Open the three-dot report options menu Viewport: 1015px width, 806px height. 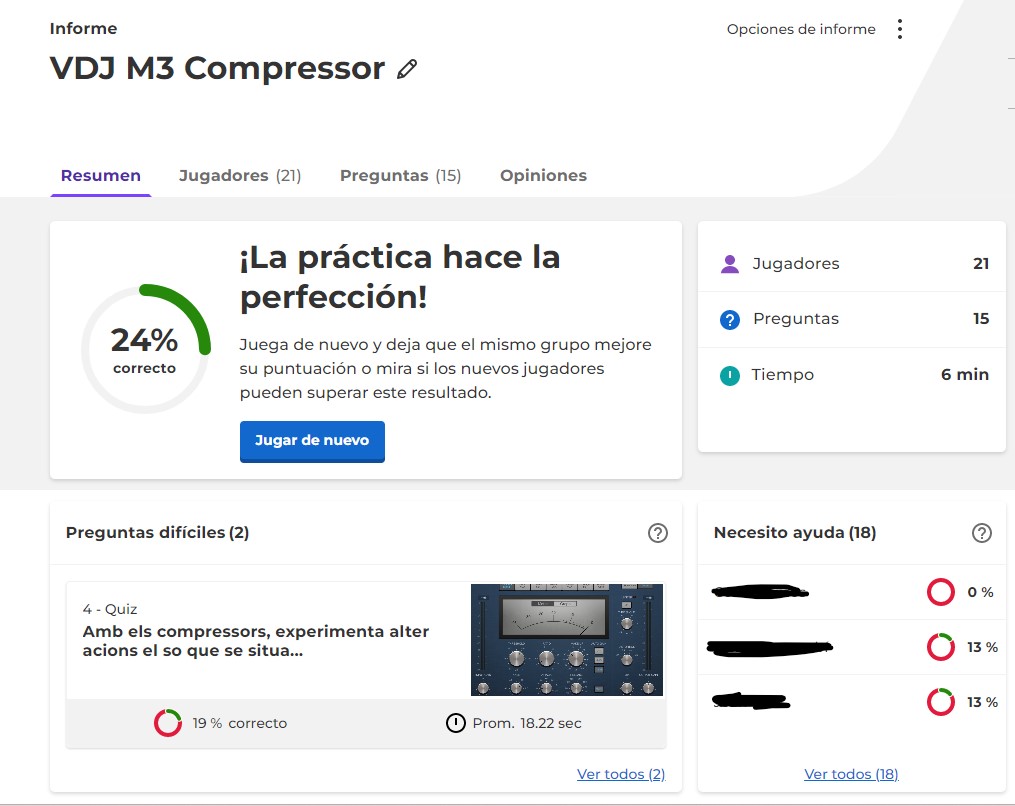pyautogui.click(x=900, y=29)
